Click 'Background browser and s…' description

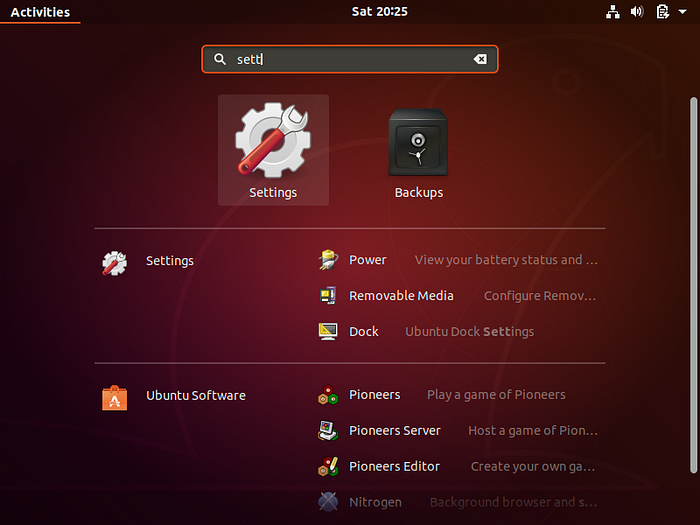pyautogui.click(x=513, y=502)
